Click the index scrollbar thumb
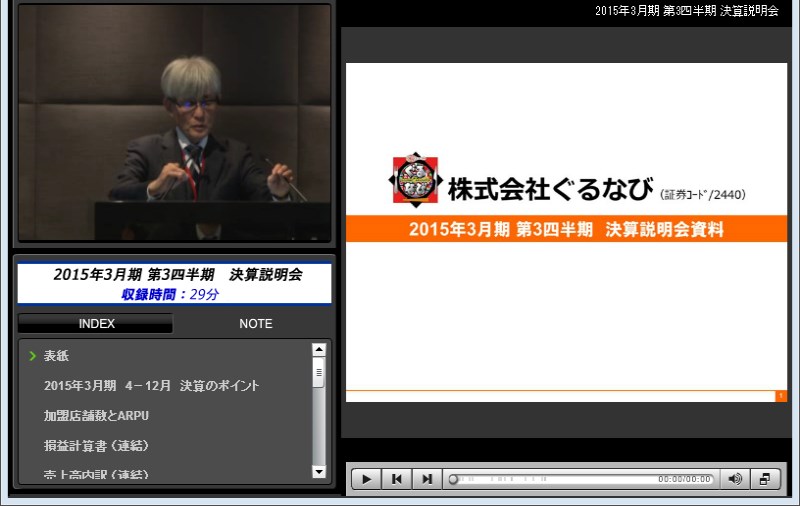This screenshot has height=506, width=800. [319, 372]
